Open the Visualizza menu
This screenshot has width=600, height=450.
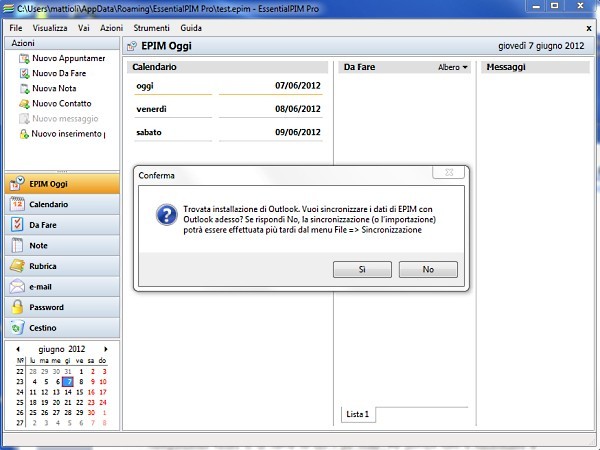[x=49, y=28]
